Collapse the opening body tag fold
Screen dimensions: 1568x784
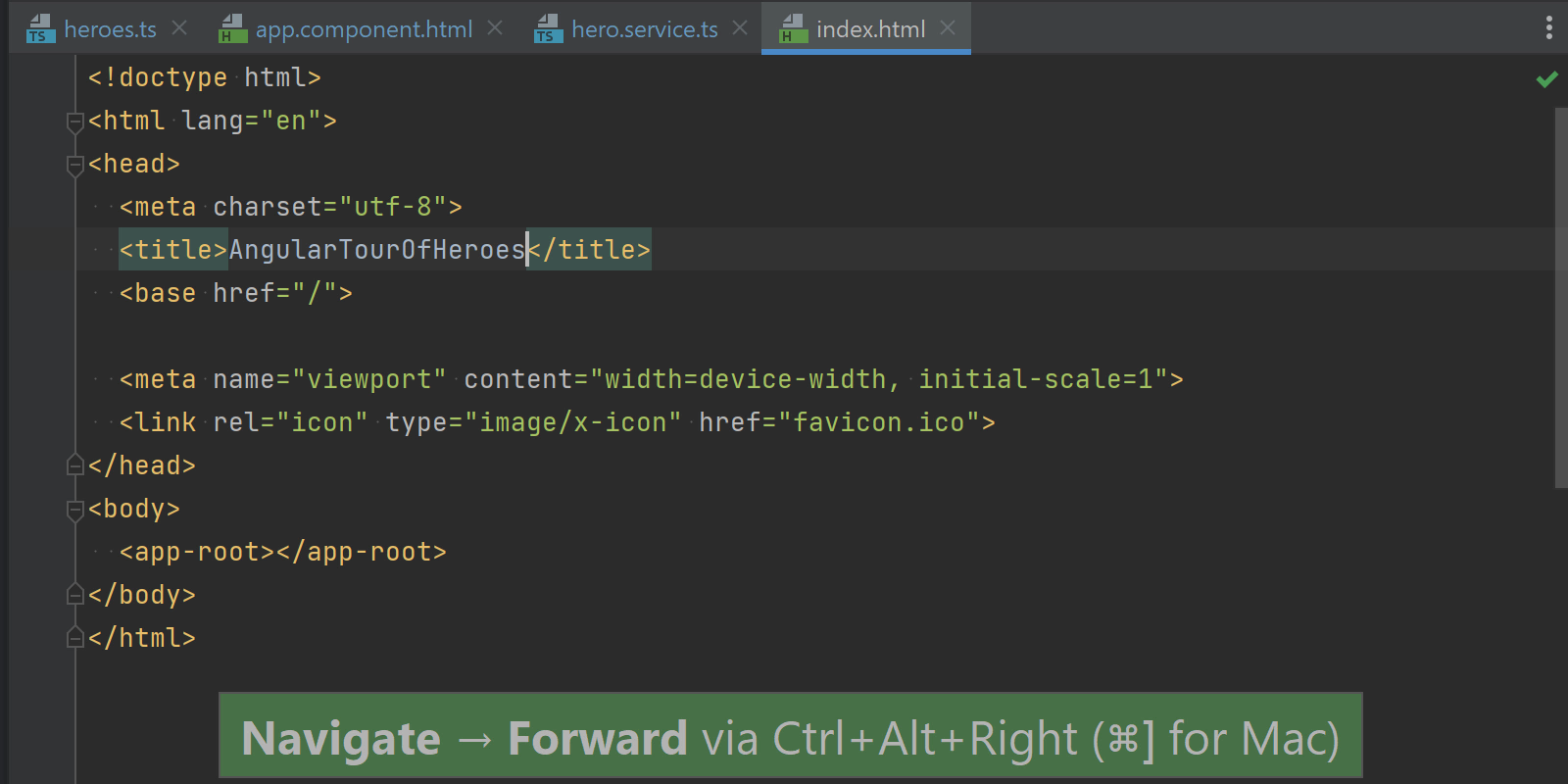point(74,510)
